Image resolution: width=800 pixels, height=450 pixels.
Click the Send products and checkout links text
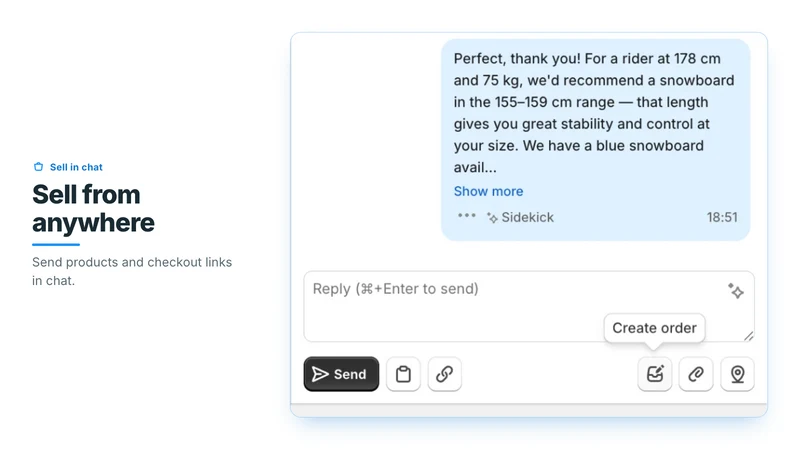click(132, 271)
